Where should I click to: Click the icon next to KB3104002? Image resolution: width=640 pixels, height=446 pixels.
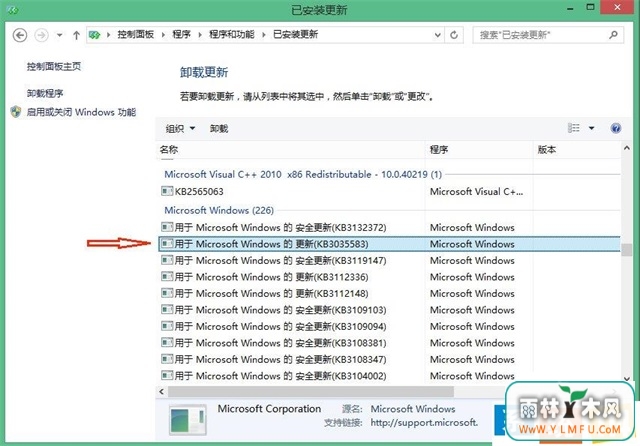(x=167, y=375)
